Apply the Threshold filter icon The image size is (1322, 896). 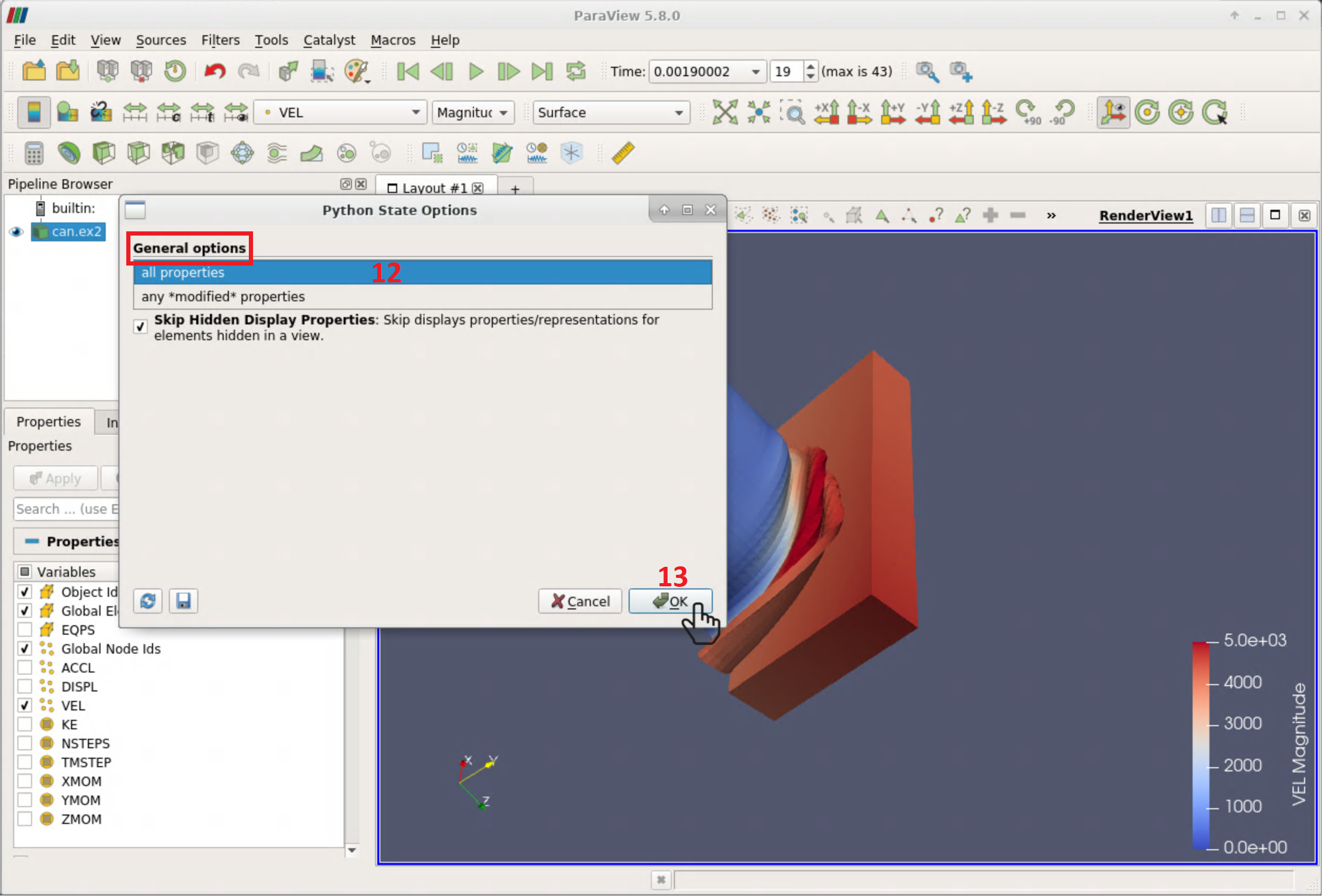[173, 153]
